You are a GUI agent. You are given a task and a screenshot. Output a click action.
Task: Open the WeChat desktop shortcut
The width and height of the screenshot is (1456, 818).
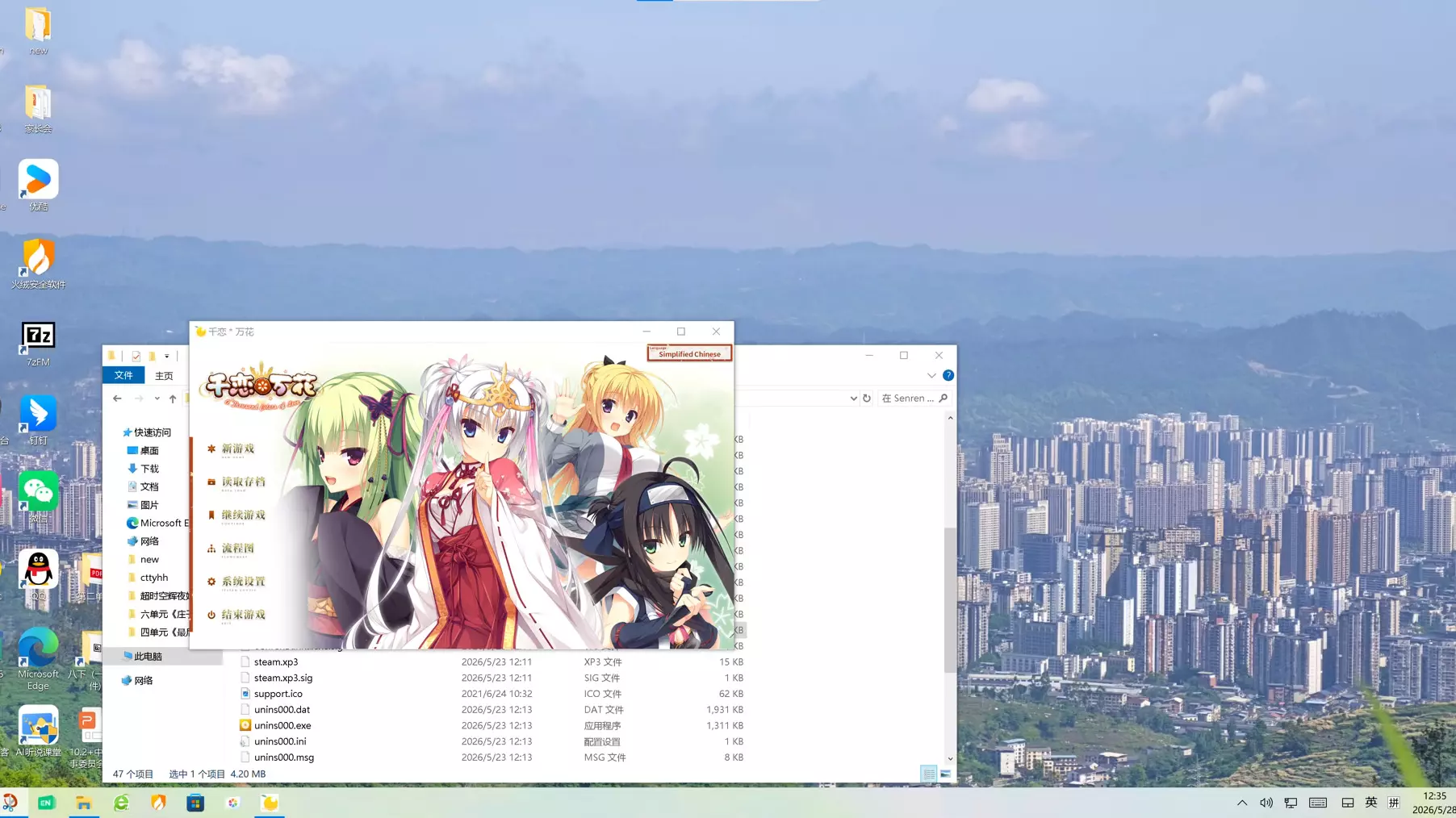point(38,498)
